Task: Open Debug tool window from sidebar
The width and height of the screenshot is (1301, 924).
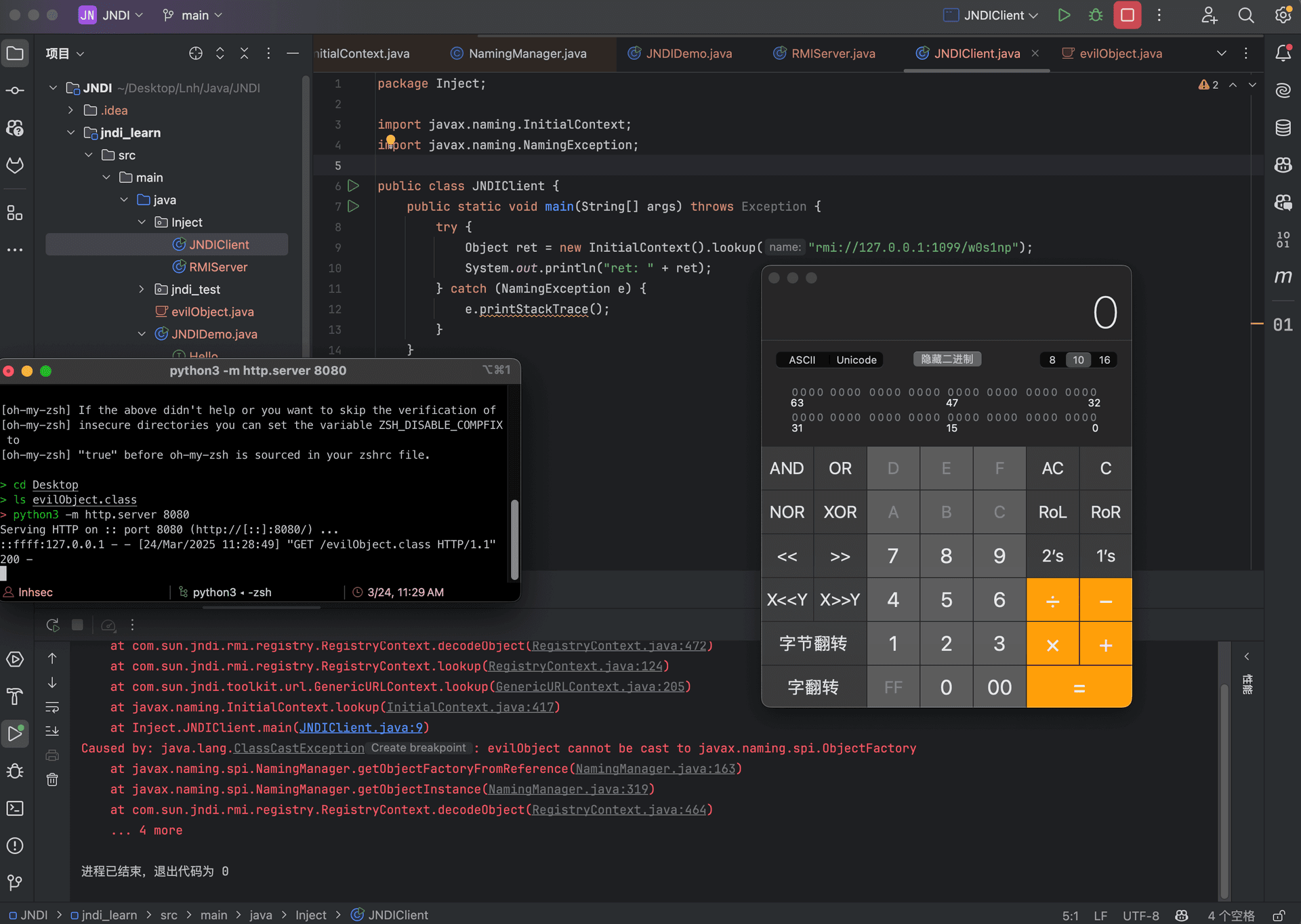Action: [15, 771]
